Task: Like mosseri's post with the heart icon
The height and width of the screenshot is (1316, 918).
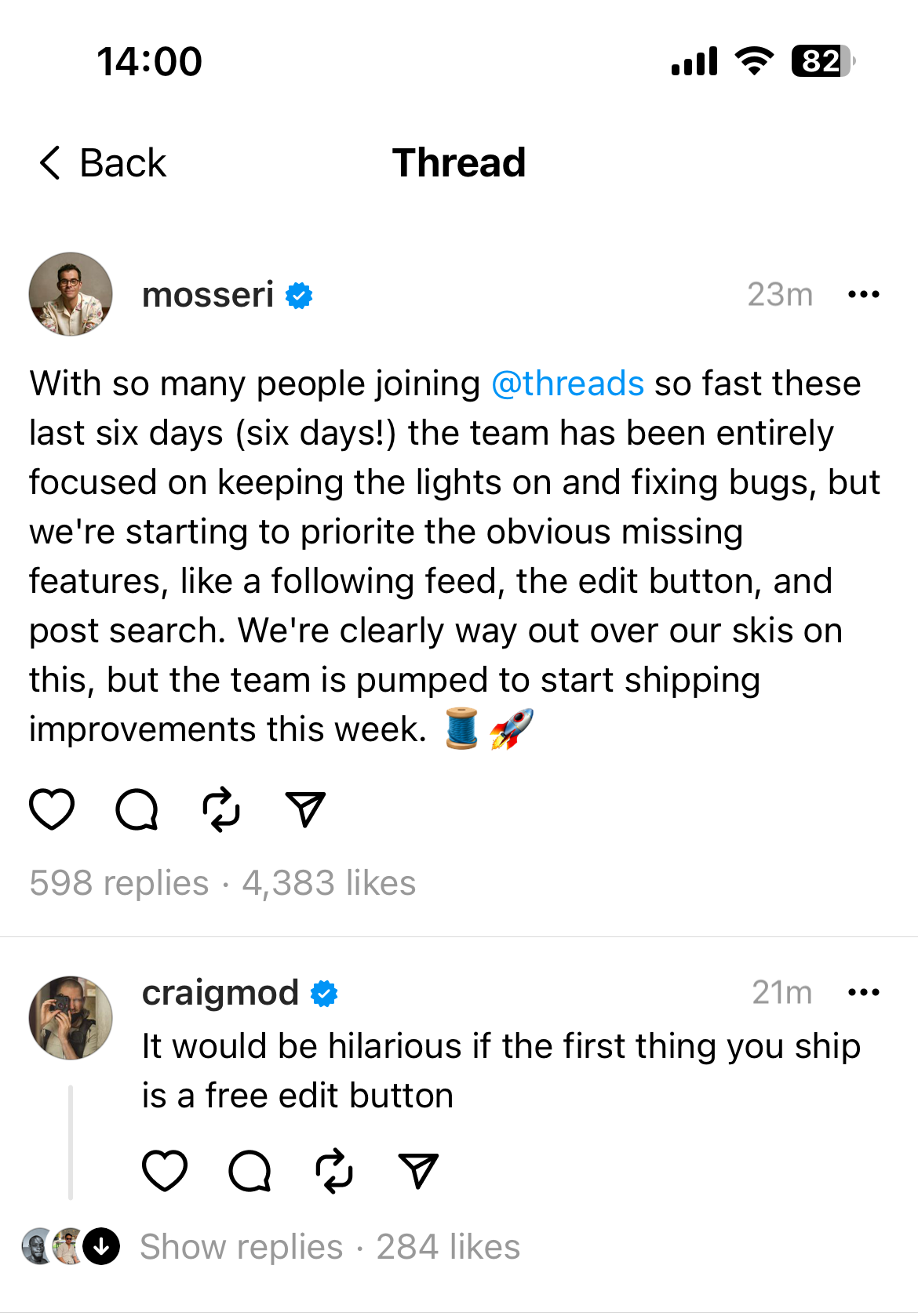Action: pos(52,809)
